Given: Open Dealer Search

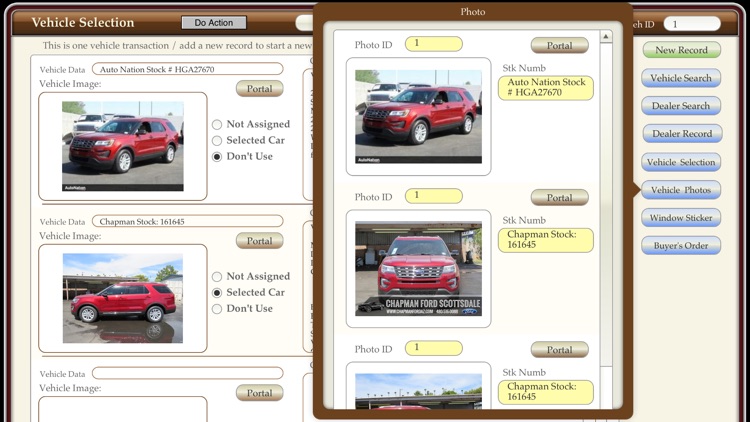Looking at the screenshot, I should click(x=681, y=106).
